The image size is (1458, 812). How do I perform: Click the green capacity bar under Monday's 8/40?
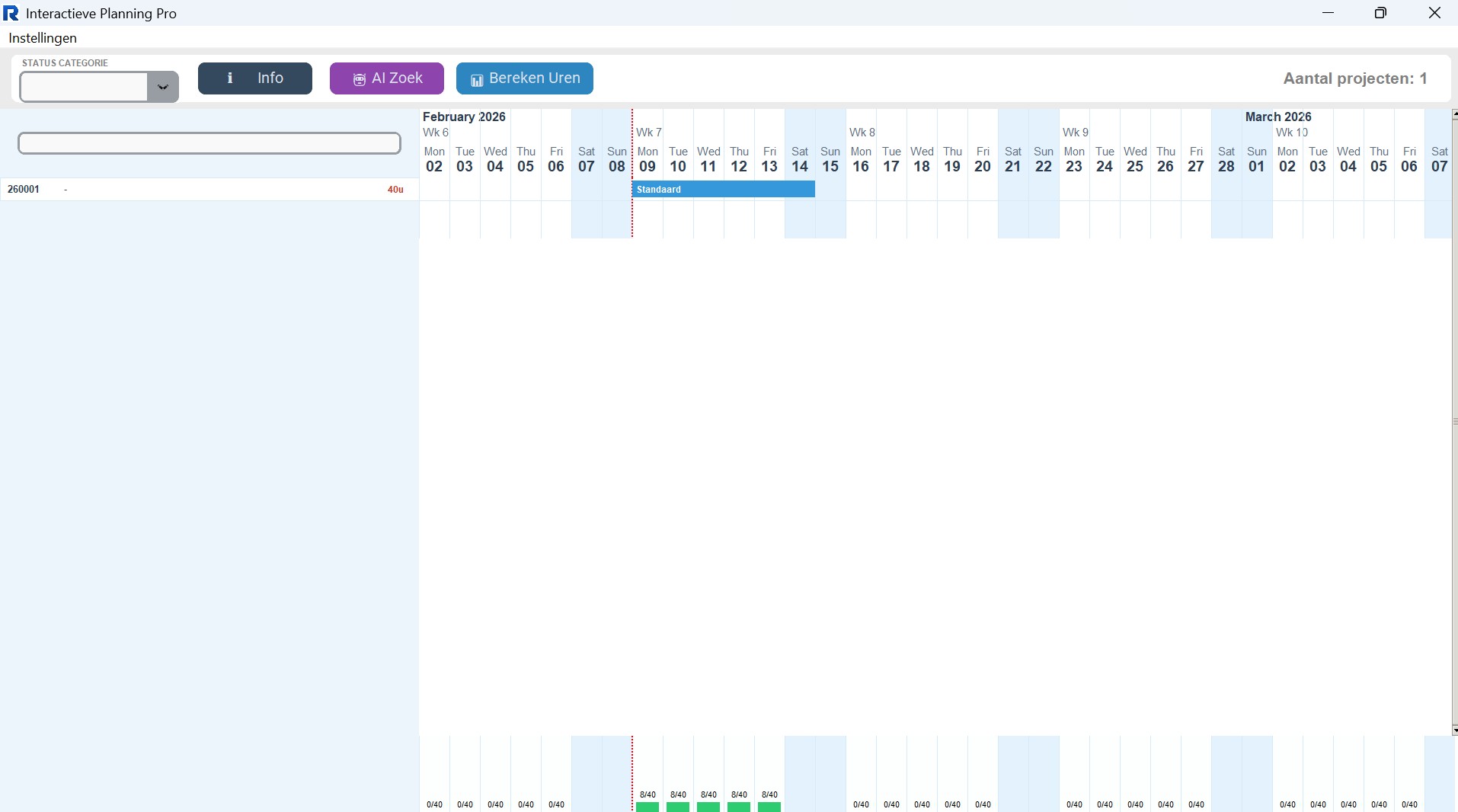647,807
